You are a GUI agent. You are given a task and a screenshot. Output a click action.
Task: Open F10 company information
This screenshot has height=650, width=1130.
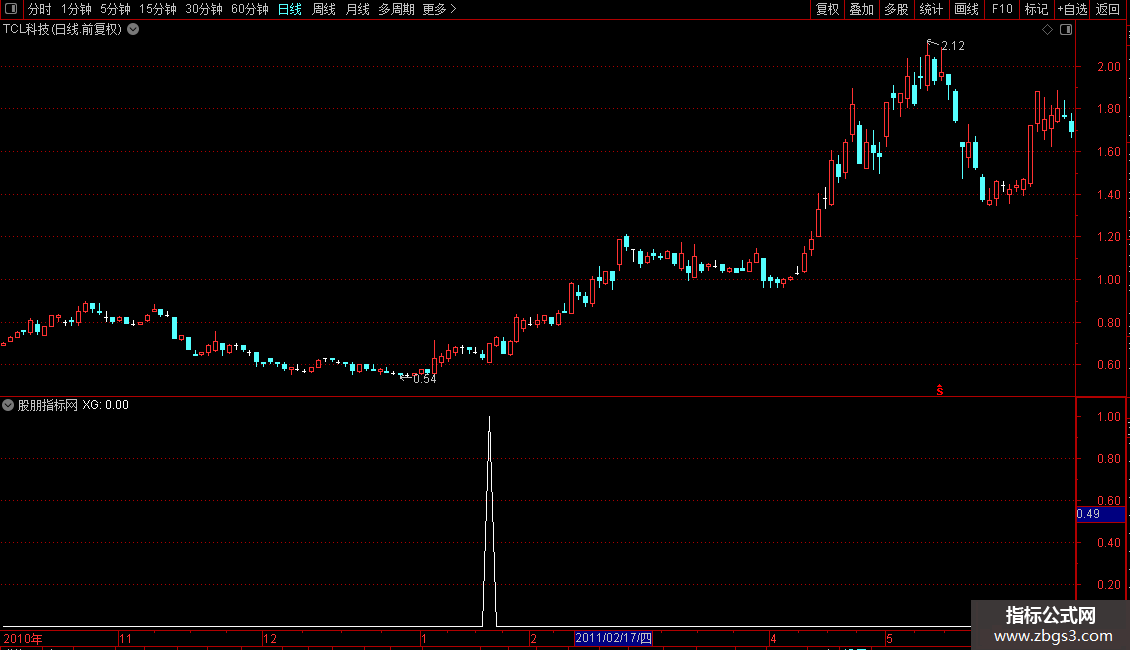point(1002,9)
